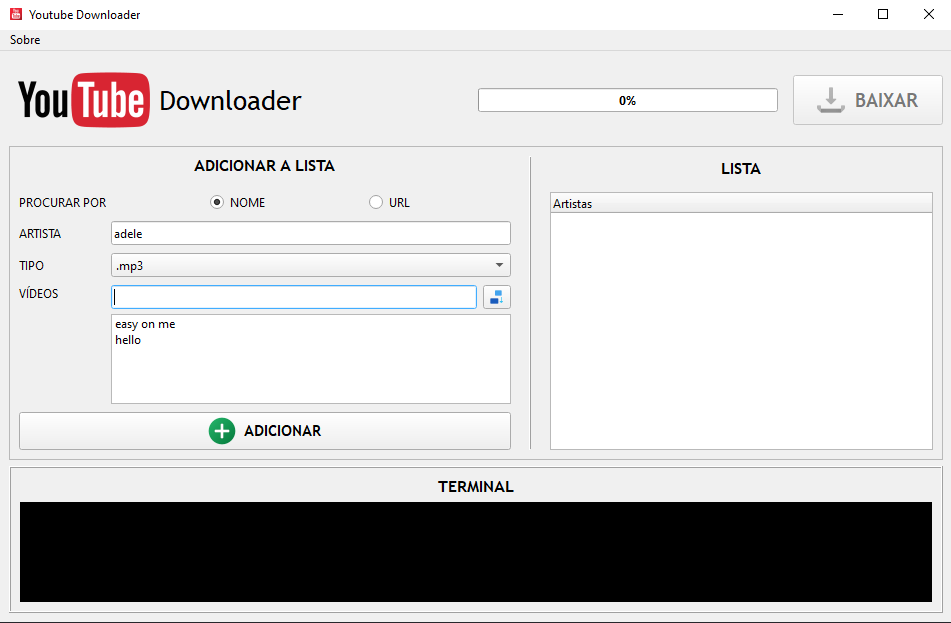The image size is (951, 623).
Task: Minimize the Youtube Downloader window
Action: tap(838, 14)
